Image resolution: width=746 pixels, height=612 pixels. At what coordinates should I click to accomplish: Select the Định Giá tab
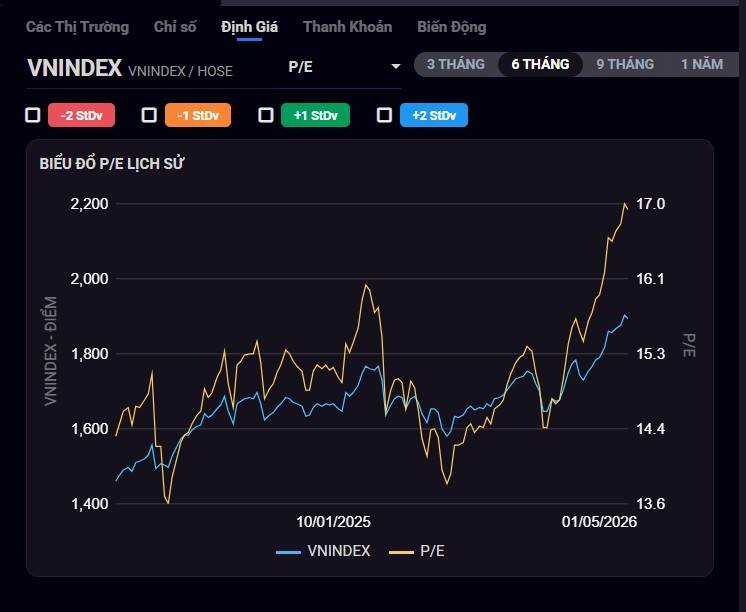[x=249, y=27]
